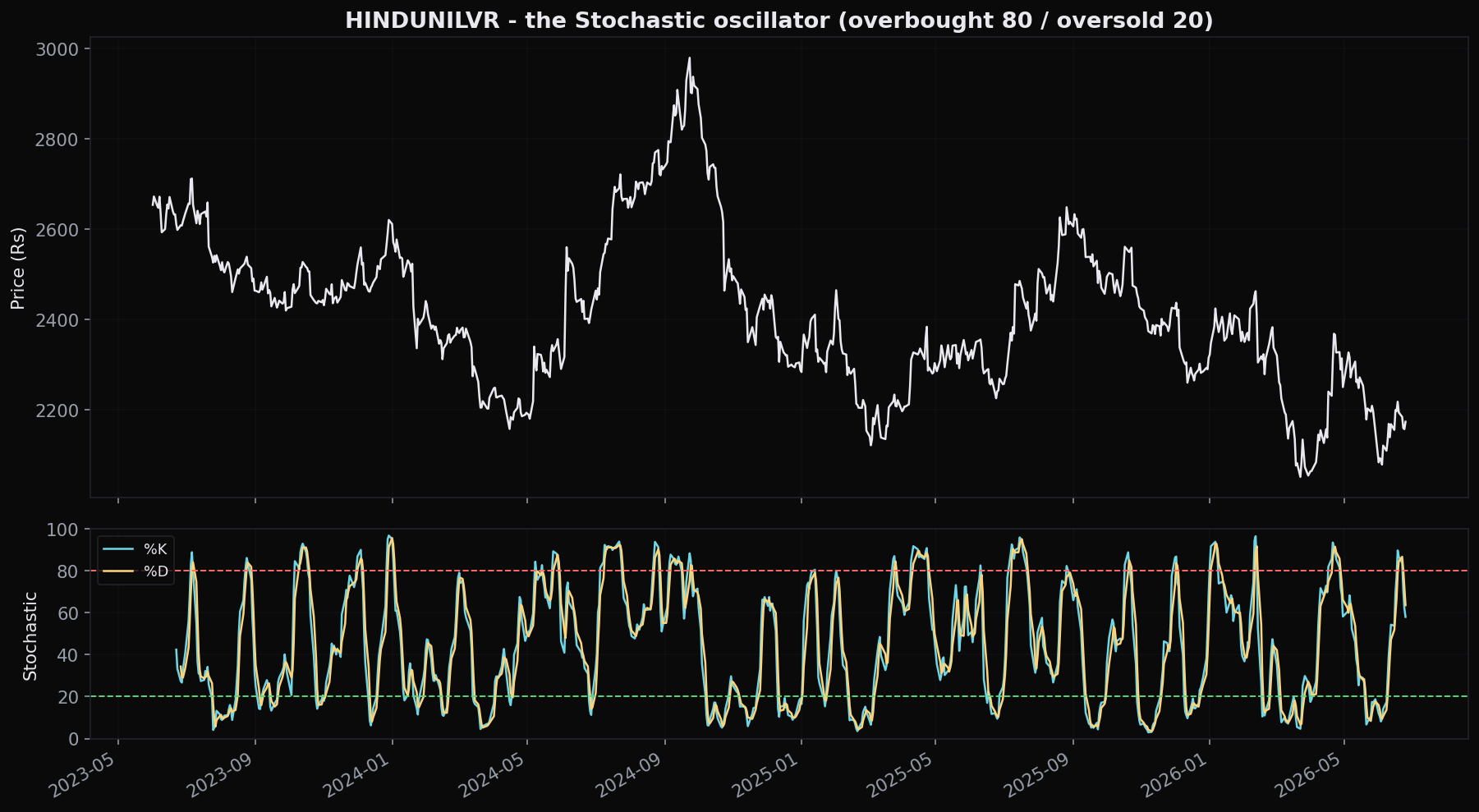The height and width of the screenshot is (812, 1479).
Task: Click the 2025-05 date label
Action: [902, 775]
